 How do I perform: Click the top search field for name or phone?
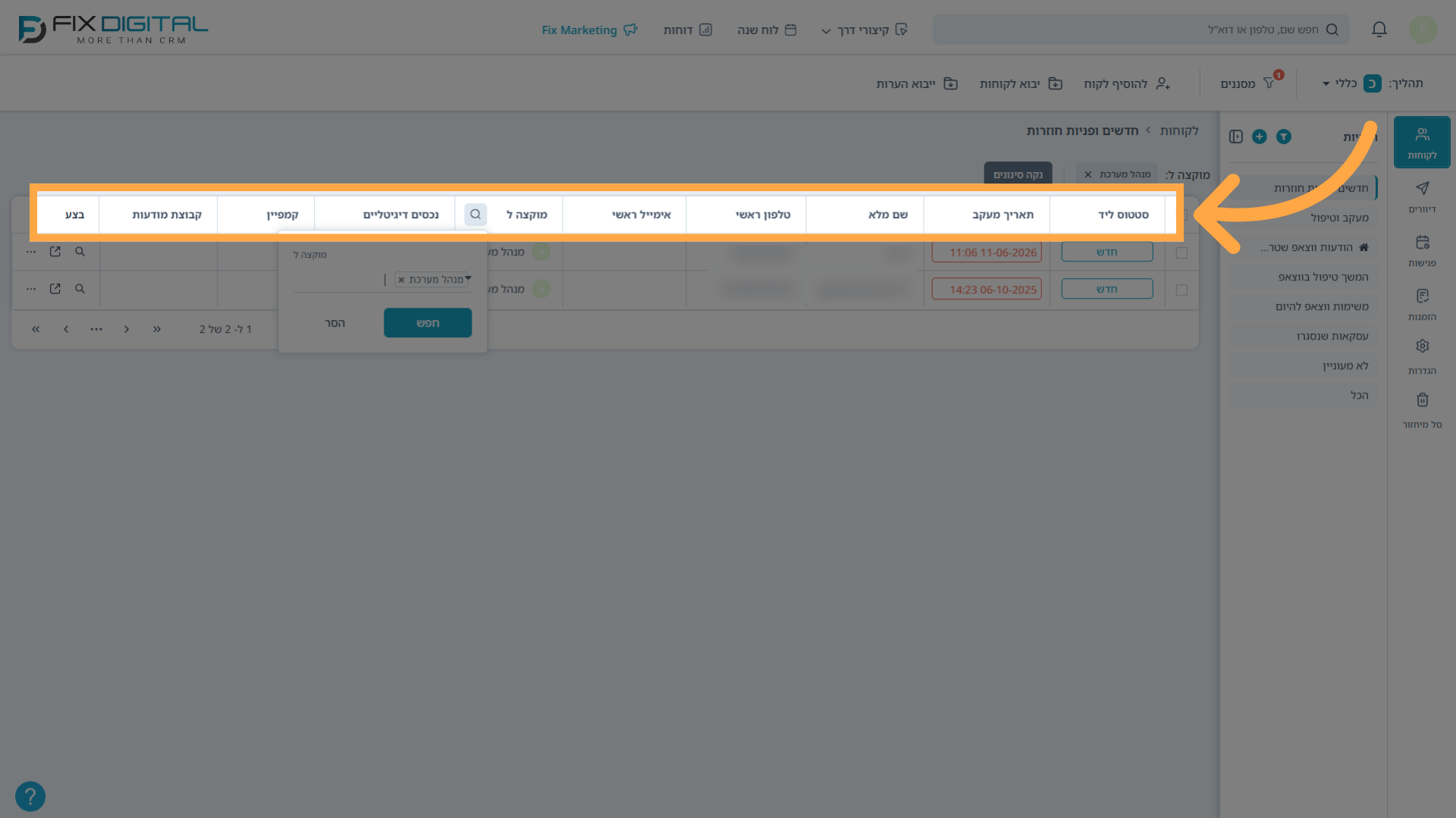(x=1141, y=30)
